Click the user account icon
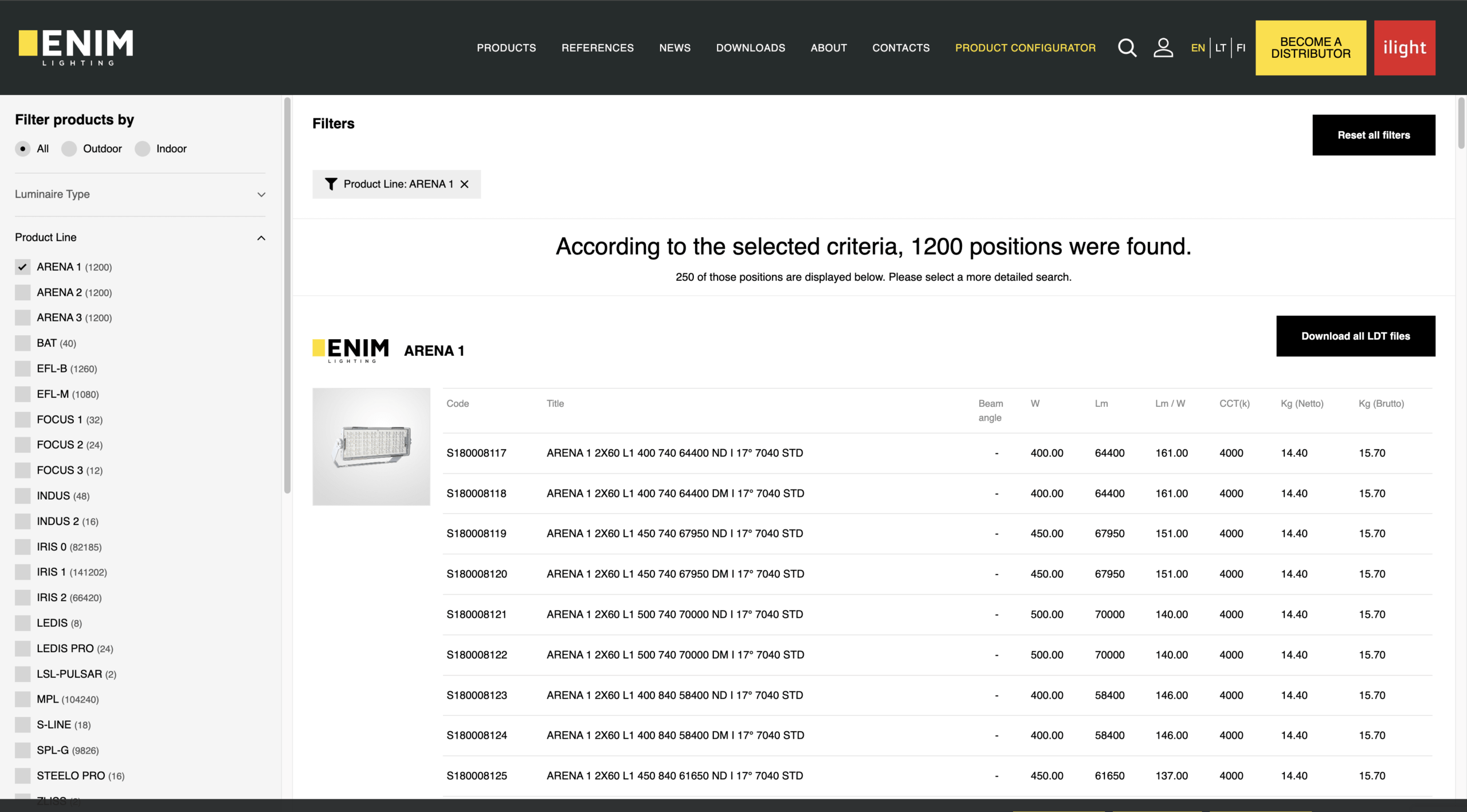The image size is (1467, 812). point(1163,48)
